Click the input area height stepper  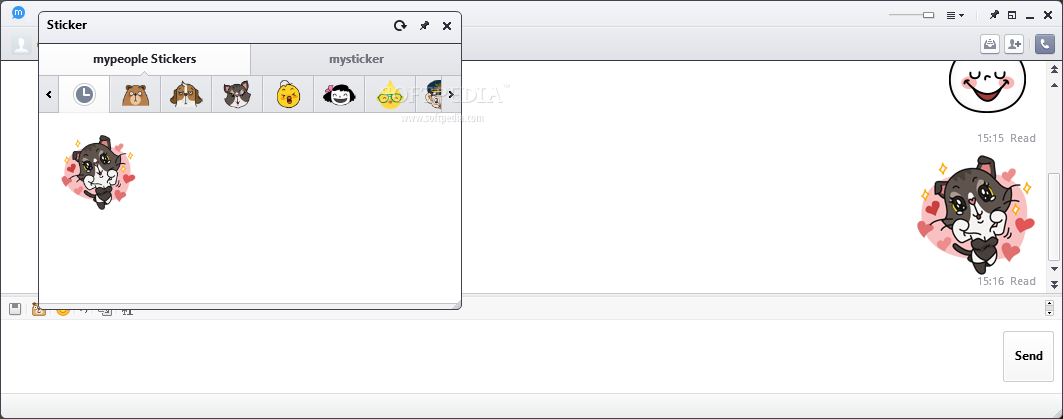[x=1049, y=308]
